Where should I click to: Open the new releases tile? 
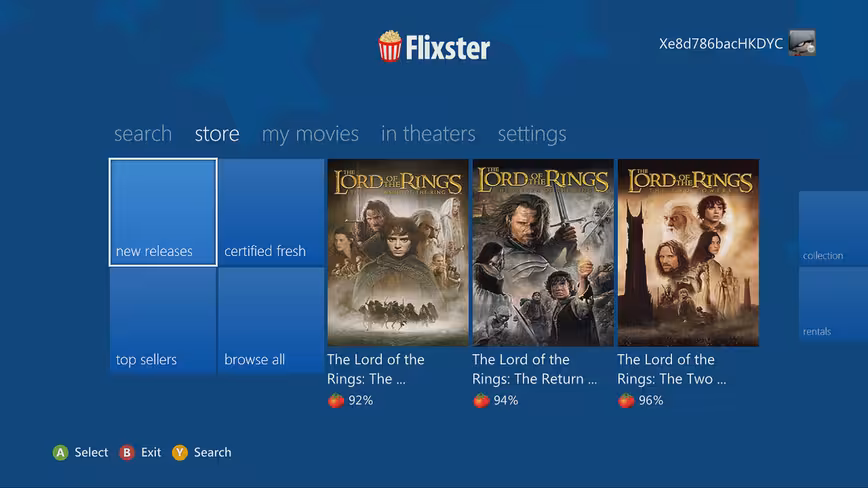pyautogui.click(x=163, y=212)
